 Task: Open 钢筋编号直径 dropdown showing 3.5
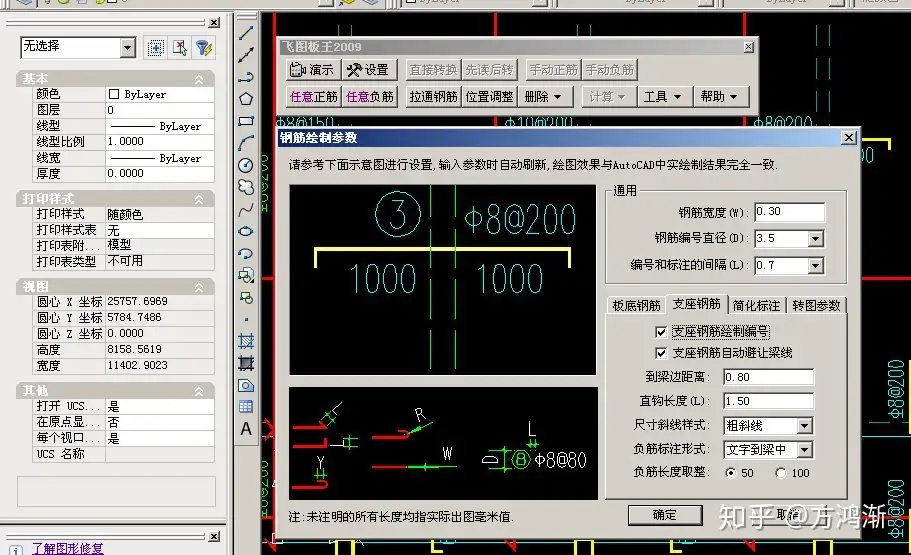coord(816,238)
